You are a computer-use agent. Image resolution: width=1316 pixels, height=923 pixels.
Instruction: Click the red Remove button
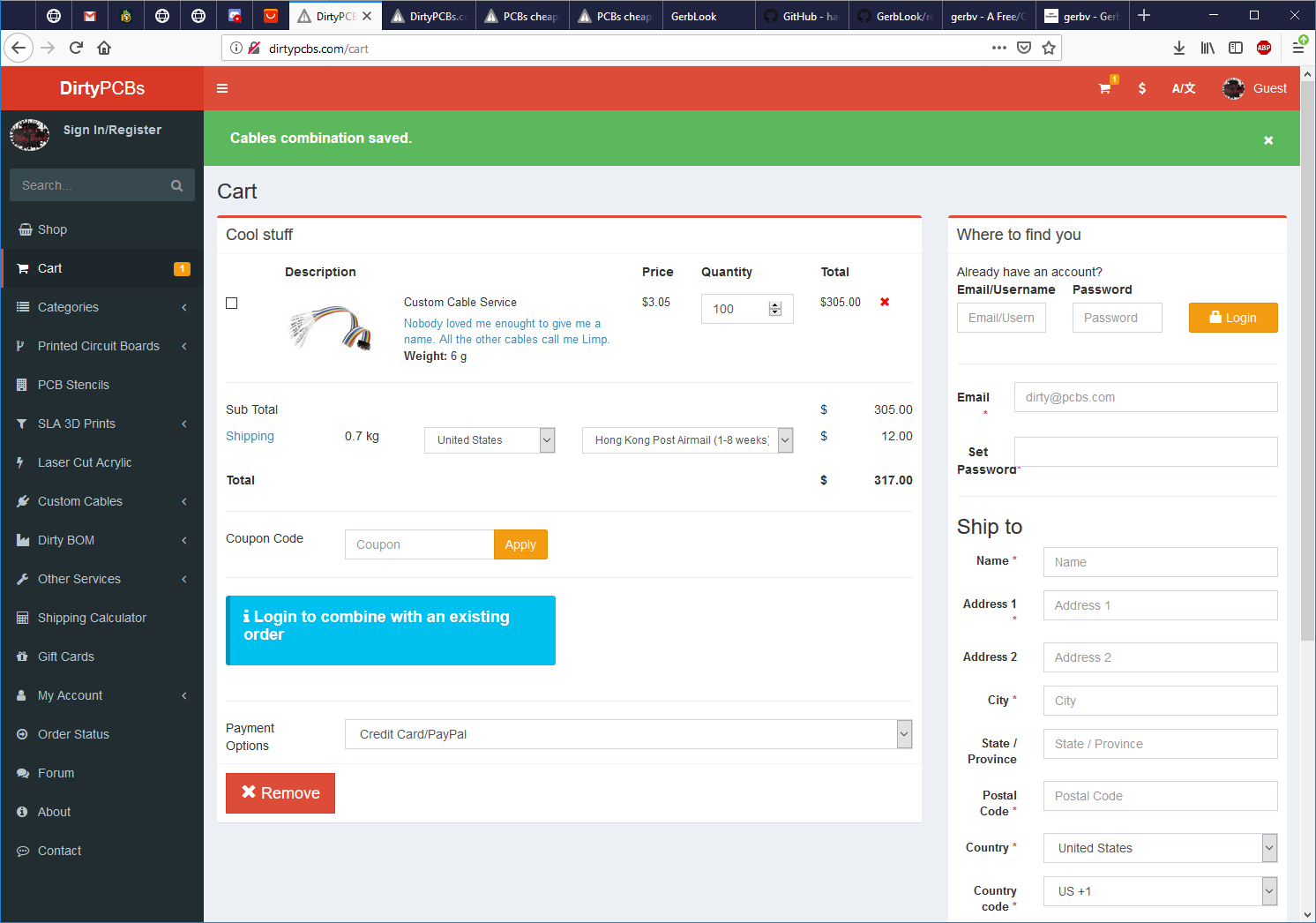coord(280,793)
